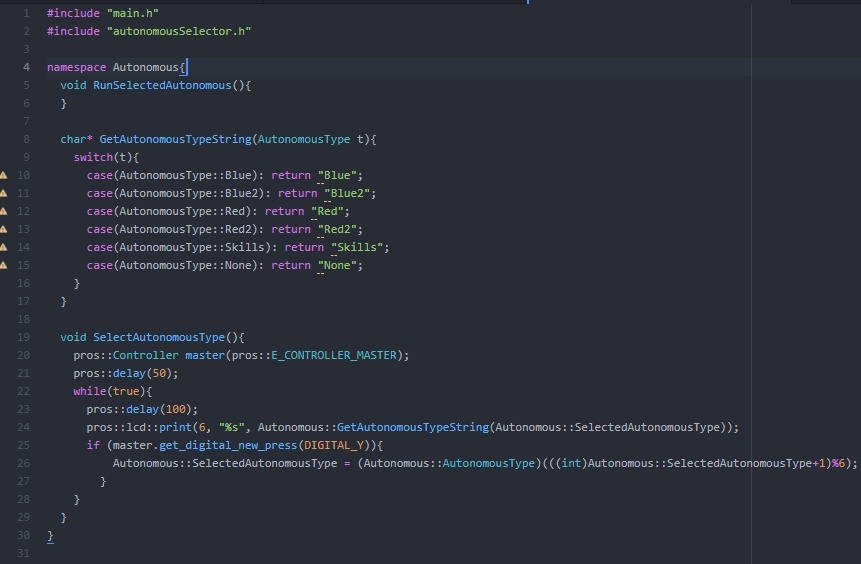Click the "Skills" return string
The width and height of the screenshot is (861, 564).
[x=357, y=247]
